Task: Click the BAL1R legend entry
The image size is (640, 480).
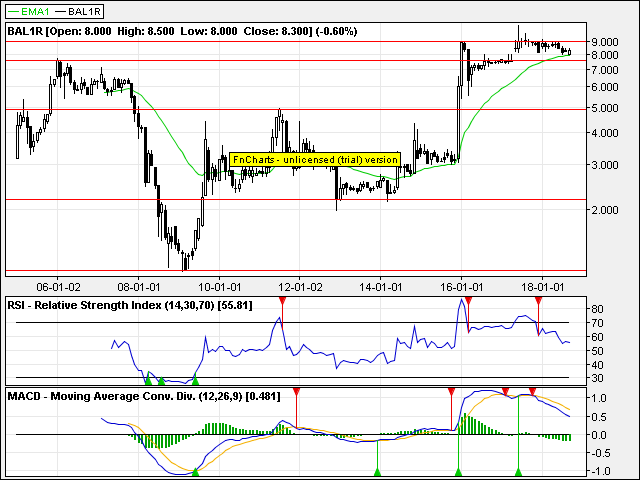Action: tap(78, 11)
